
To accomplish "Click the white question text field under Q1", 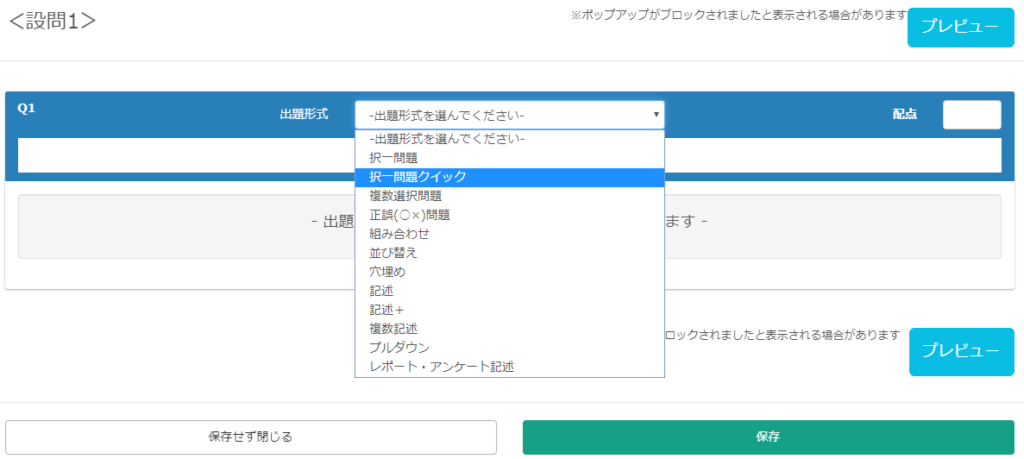I will click(509, 155).
